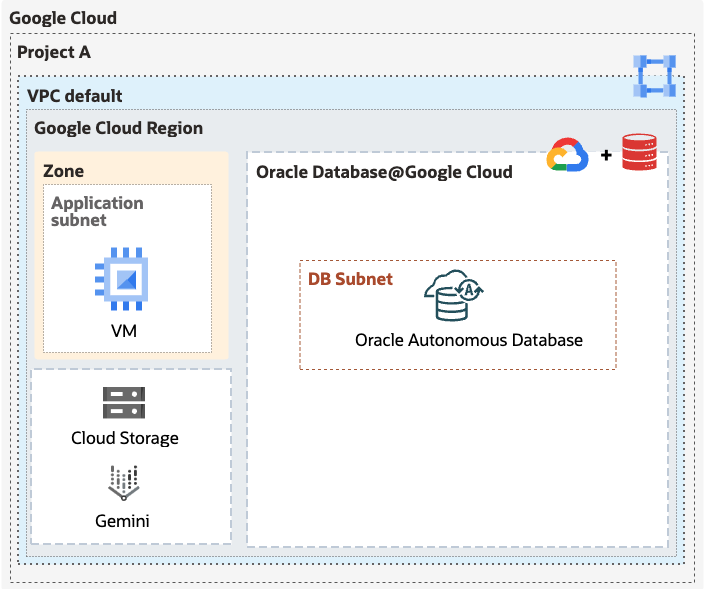Click the Cloud Storage server icon
This screenshot has height=589, width=704.
[124, 403]
